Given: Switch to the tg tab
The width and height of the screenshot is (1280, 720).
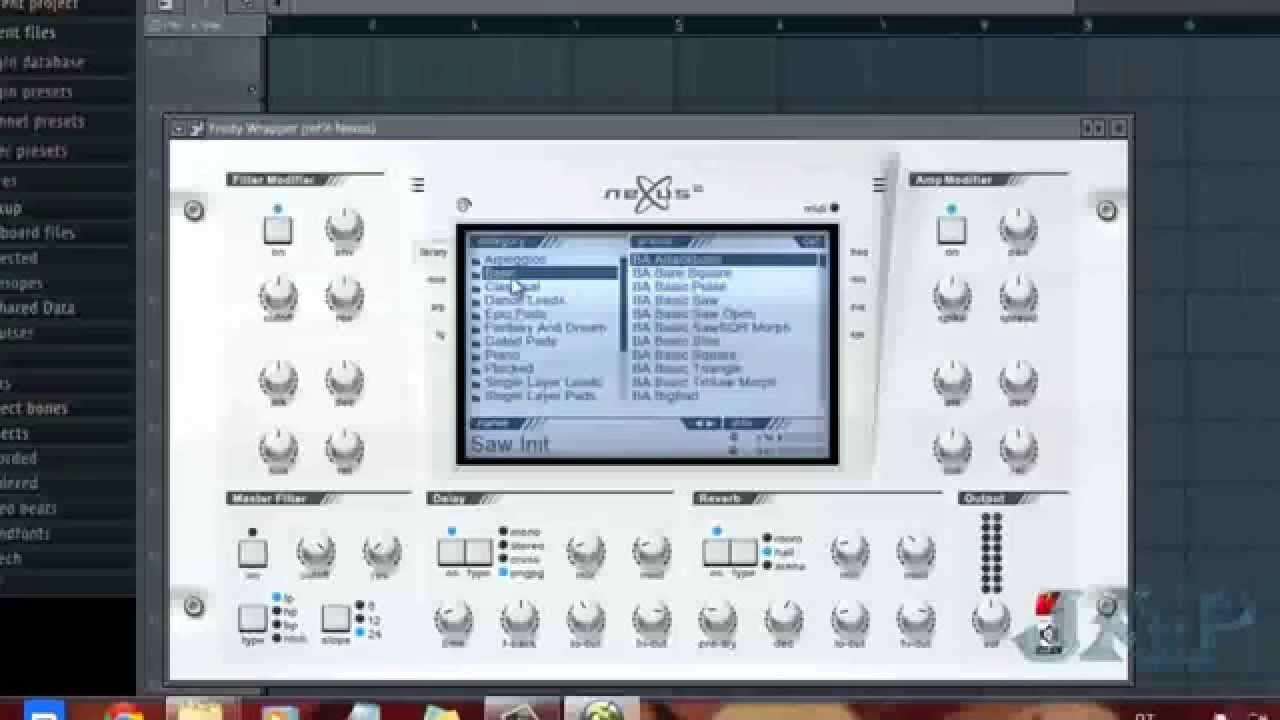Looking at the screenshot, I should (x=440, y=336).
